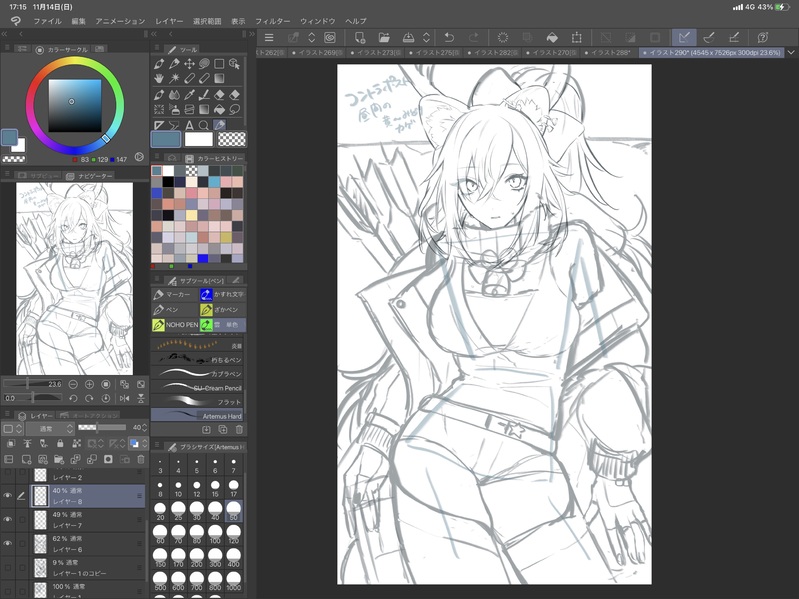Viewport: 799px width, 599px height.
Task: Select the NOHO PEN sub tool group
Action: 175,324
